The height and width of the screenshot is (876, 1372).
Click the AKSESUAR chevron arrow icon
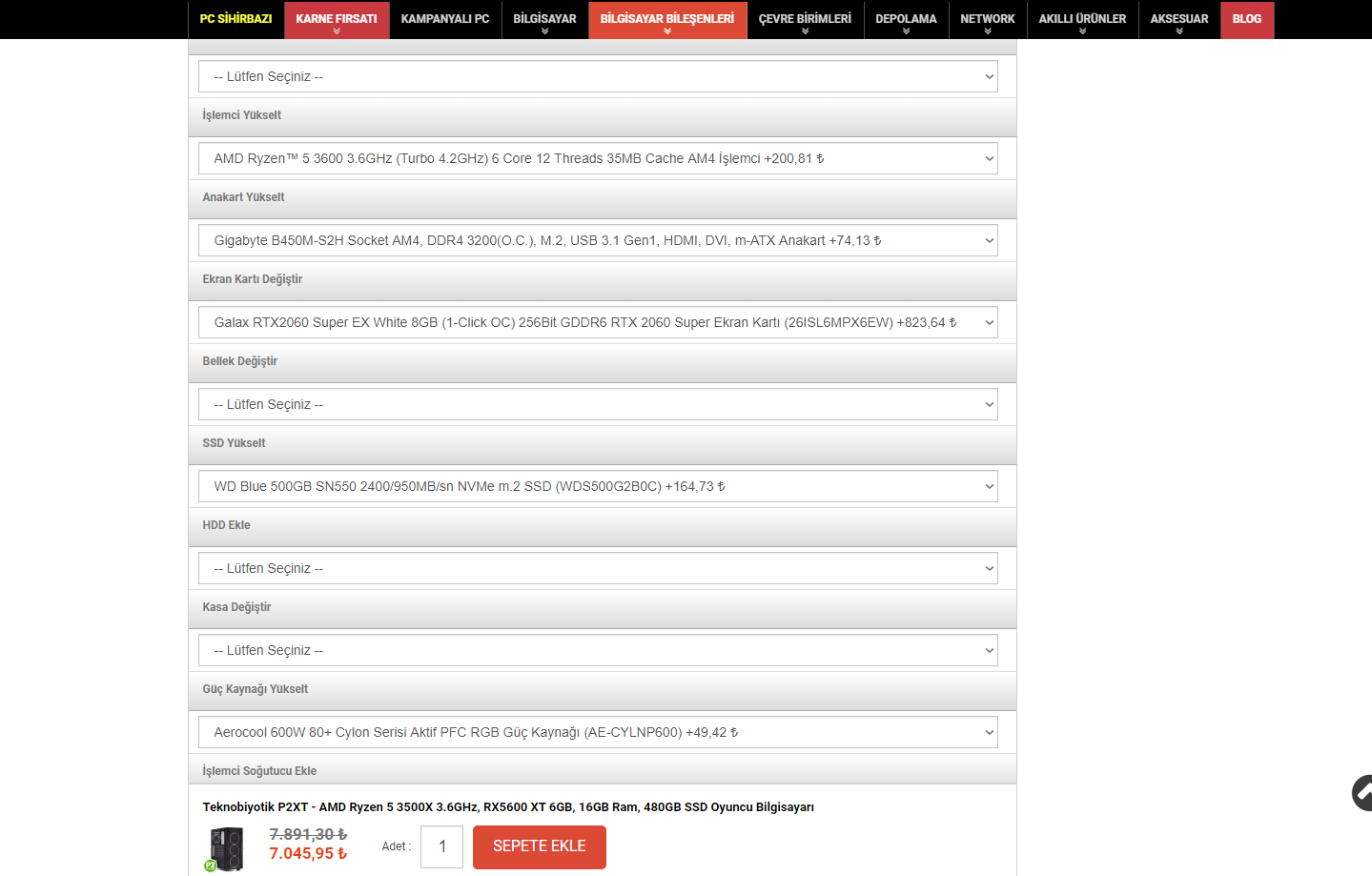[x=1179, y=31]
